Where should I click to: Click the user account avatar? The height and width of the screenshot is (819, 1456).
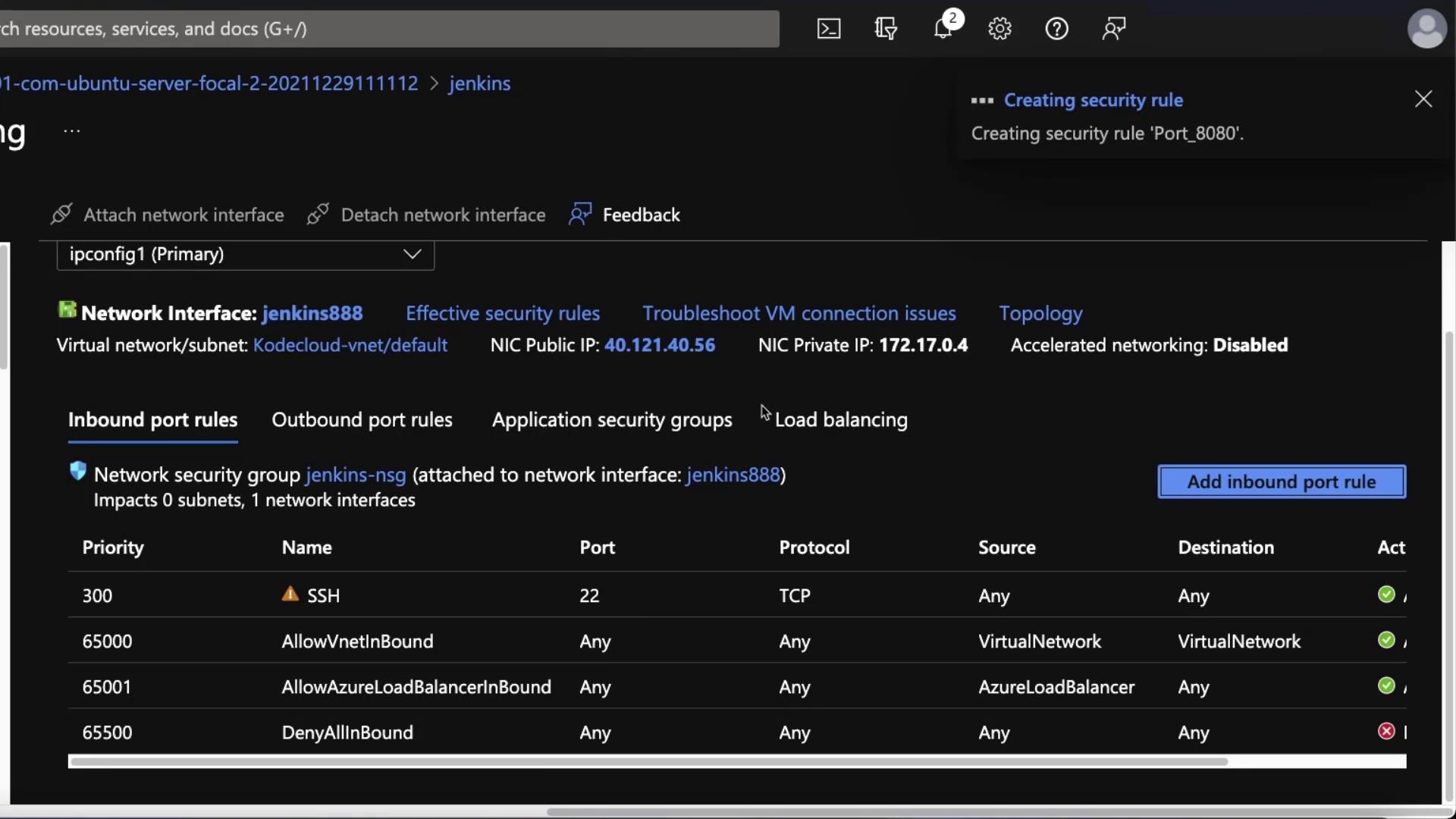point(1426,29)
